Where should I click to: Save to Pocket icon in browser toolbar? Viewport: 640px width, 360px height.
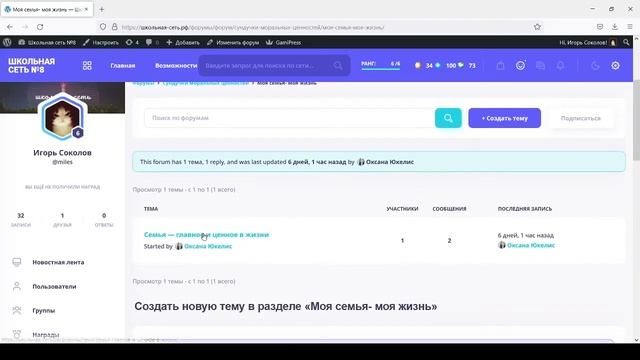coord(600,27)
